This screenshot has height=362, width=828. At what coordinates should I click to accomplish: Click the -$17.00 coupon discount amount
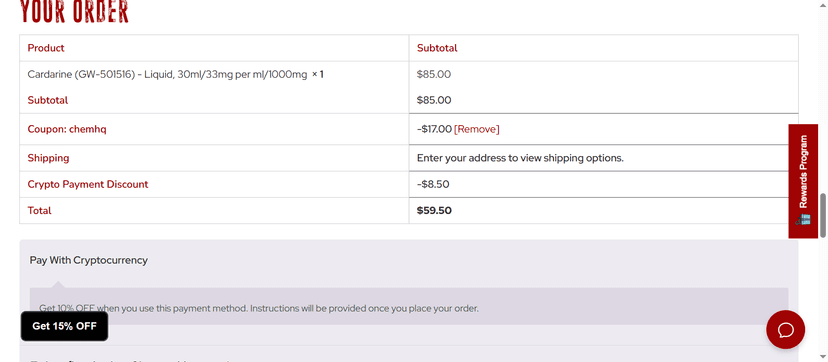pyautogui.click(x=434, y=129)
